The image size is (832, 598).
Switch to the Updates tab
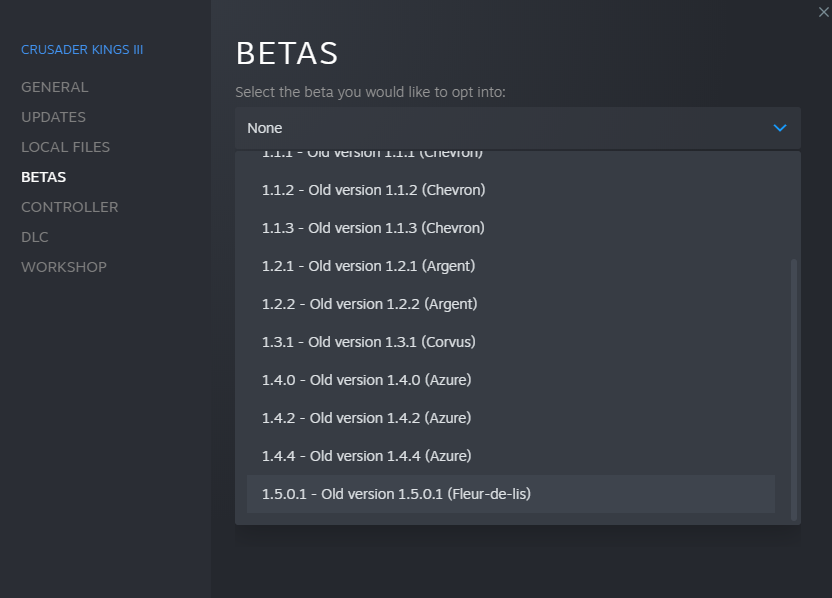point(53,117)
